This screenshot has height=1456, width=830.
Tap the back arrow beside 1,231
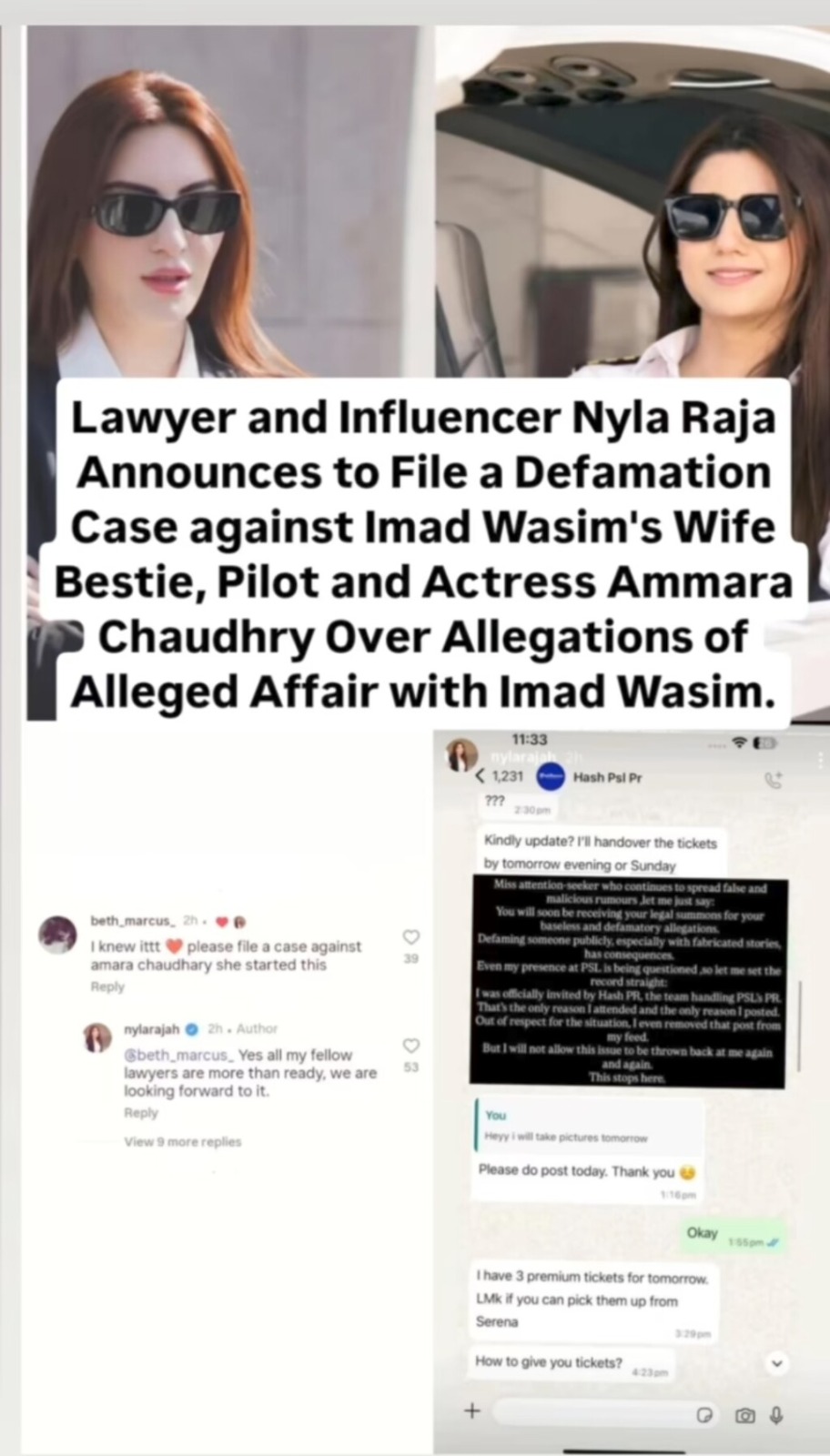pyautogui.click(x=481, y=776)
